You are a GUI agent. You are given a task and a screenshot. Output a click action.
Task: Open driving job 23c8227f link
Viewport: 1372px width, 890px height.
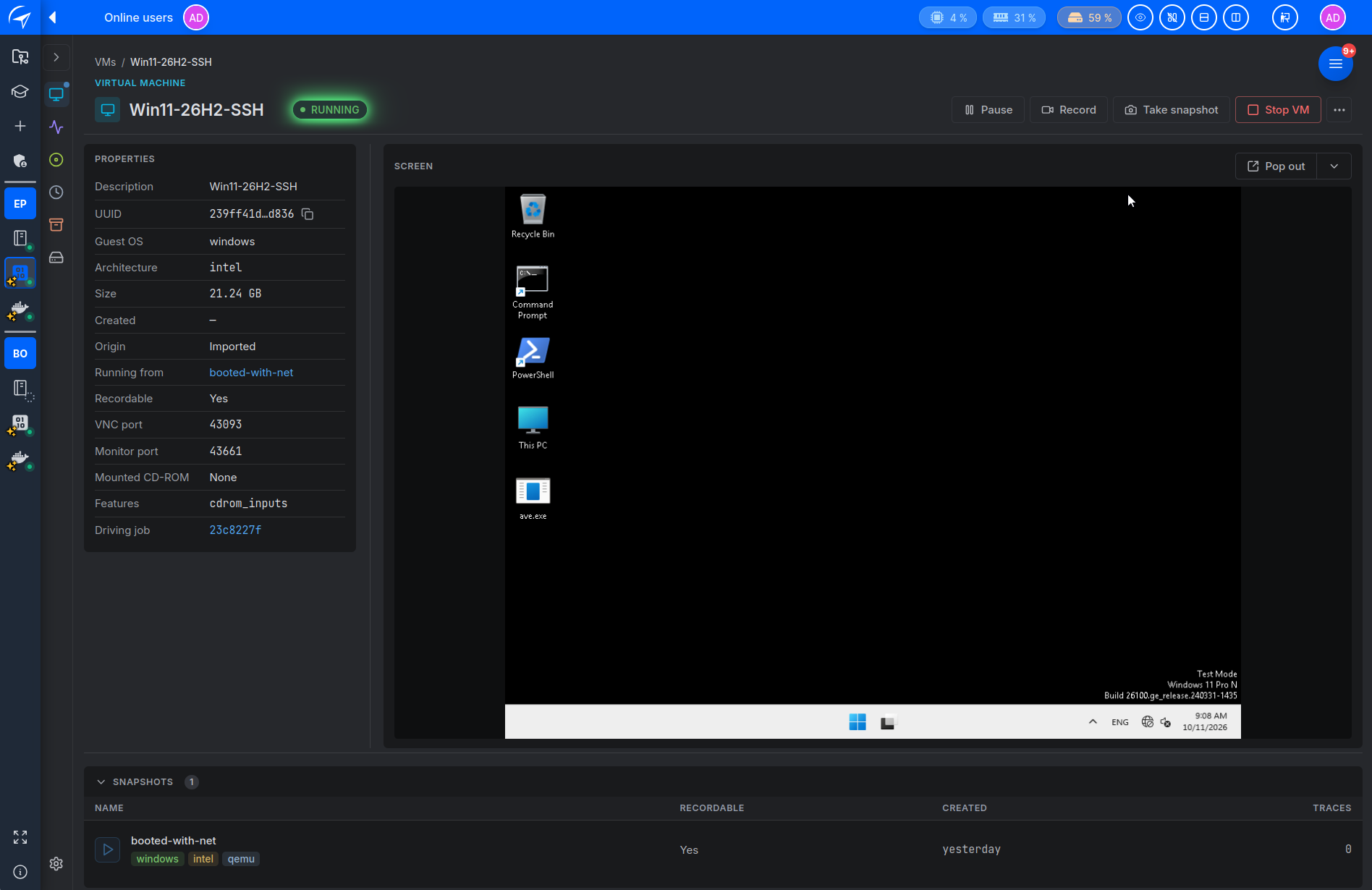(235, 530)
